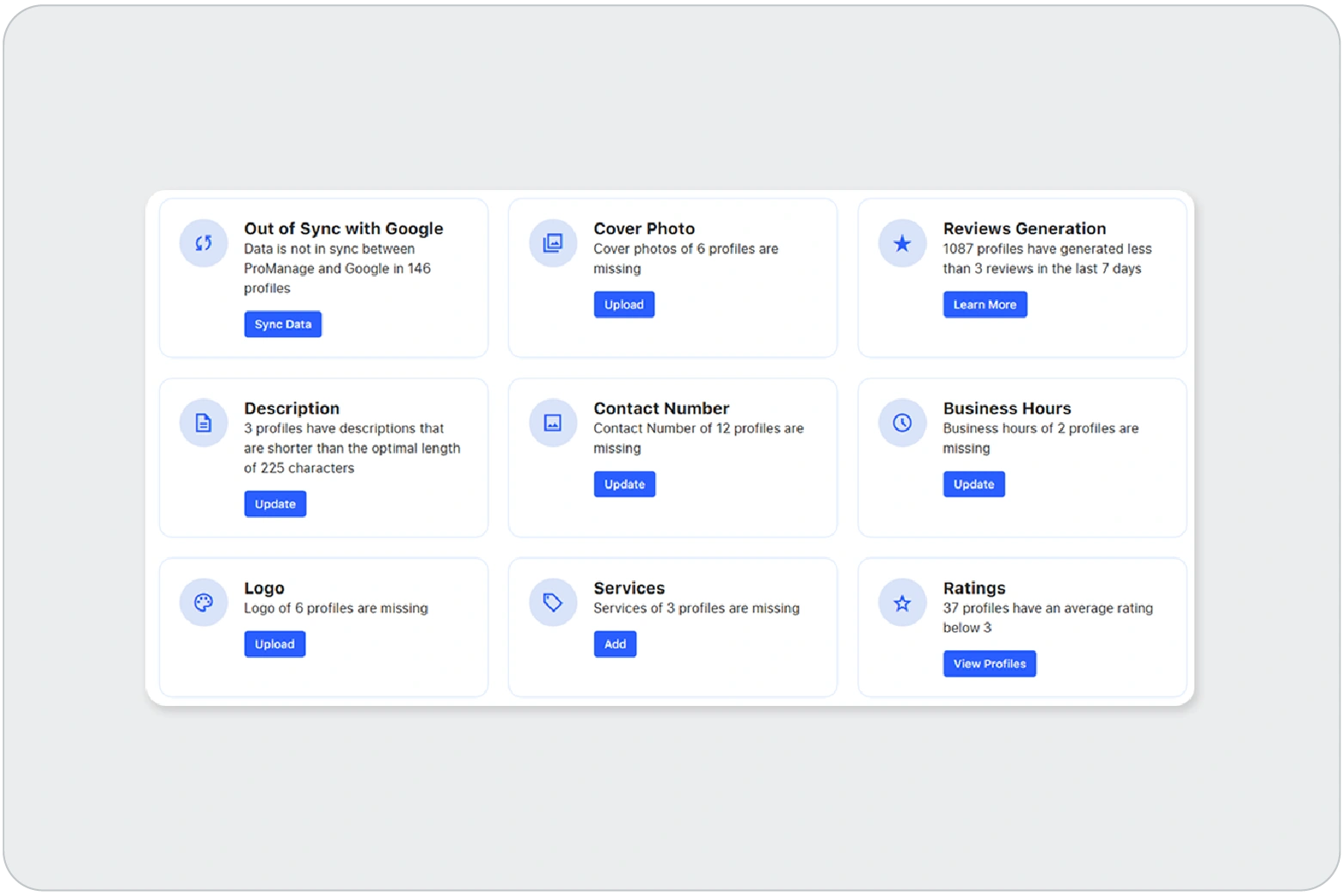The height and width of the screenshot is (896, 1344).
Task: Upload missing logos
Action: [274, 644]
